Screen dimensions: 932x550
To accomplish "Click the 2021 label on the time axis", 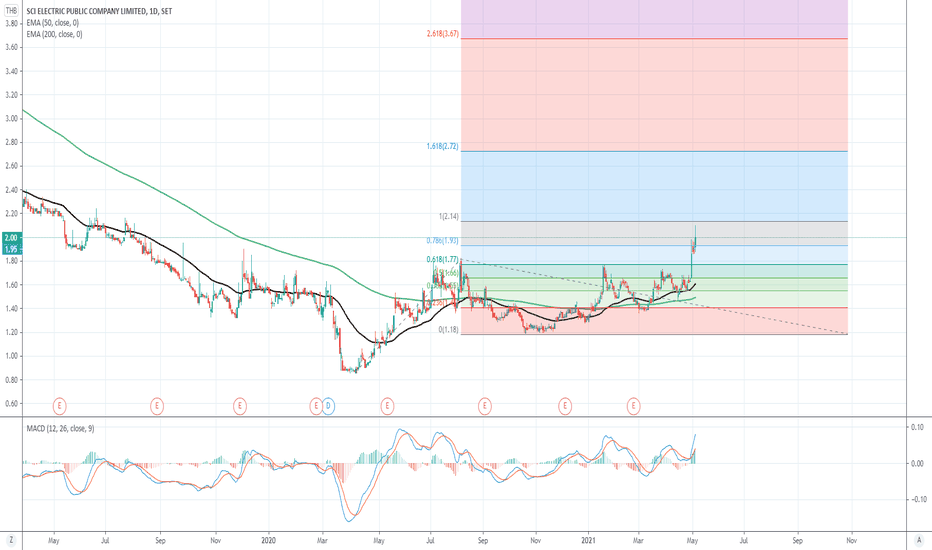I will coord(588,540).
